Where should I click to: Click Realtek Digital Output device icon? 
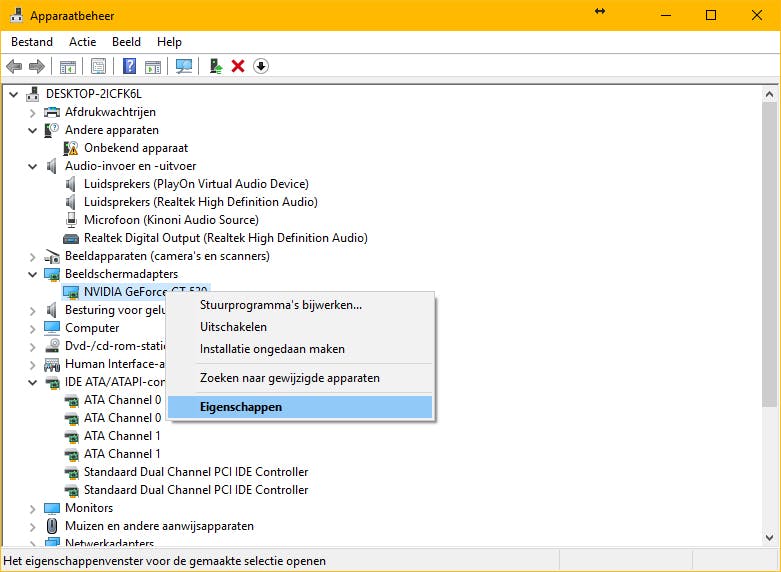[71, 239]
